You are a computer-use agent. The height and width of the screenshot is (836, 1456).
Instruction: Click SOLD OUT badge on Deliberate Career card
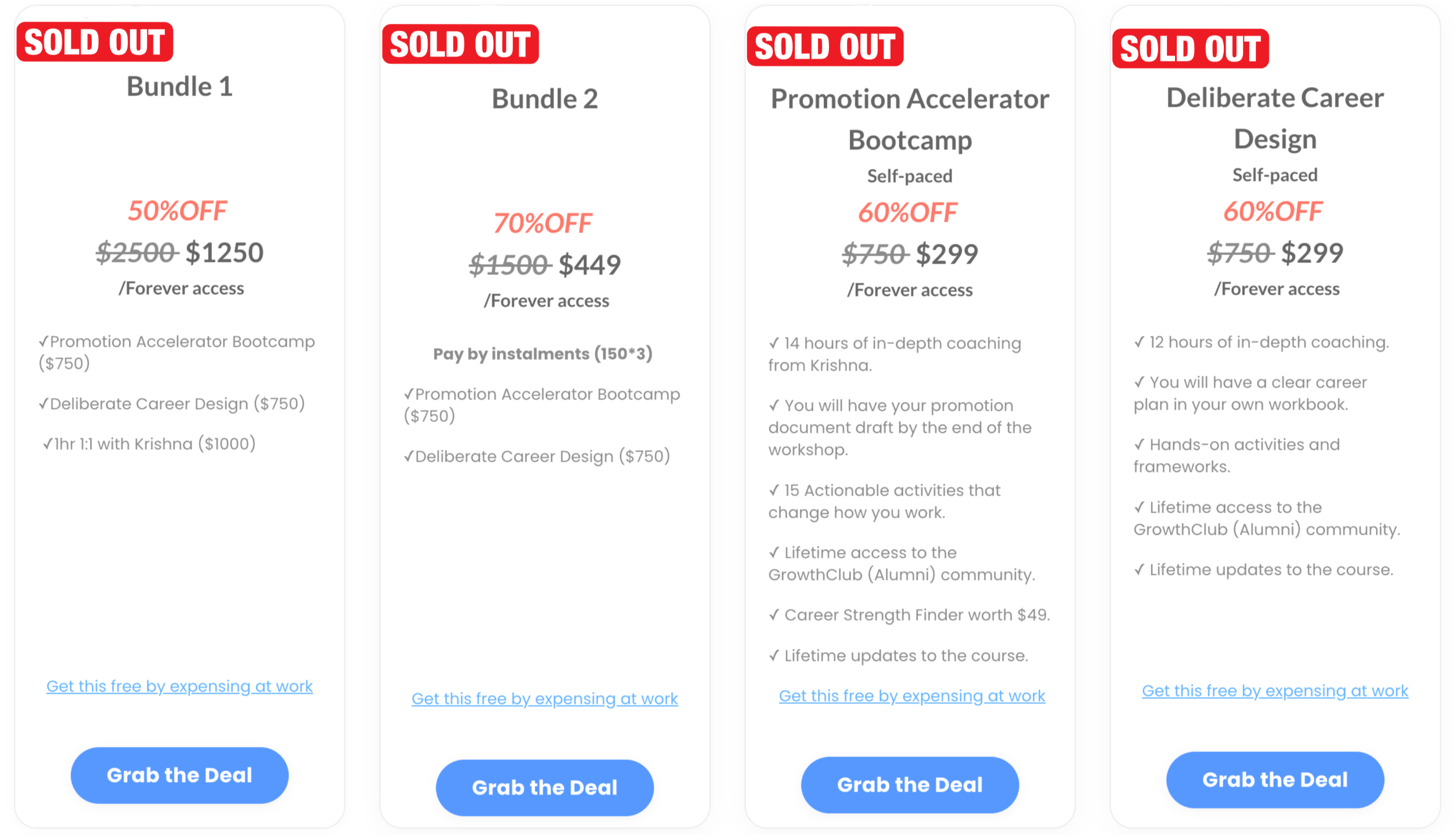(x=1190, y=49)
